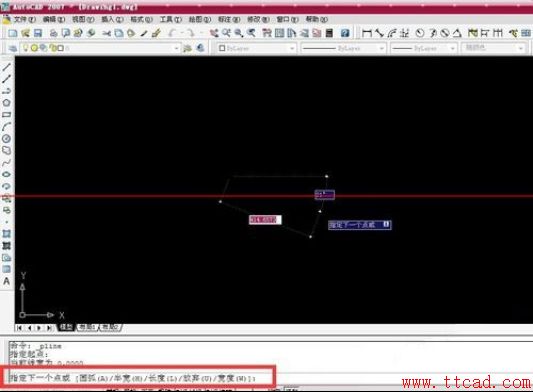Image resolution: width=533 pixels, height=392 pixels.
Task: Select the Rectangle drawing tool
Action: click(x=6, y=115)
